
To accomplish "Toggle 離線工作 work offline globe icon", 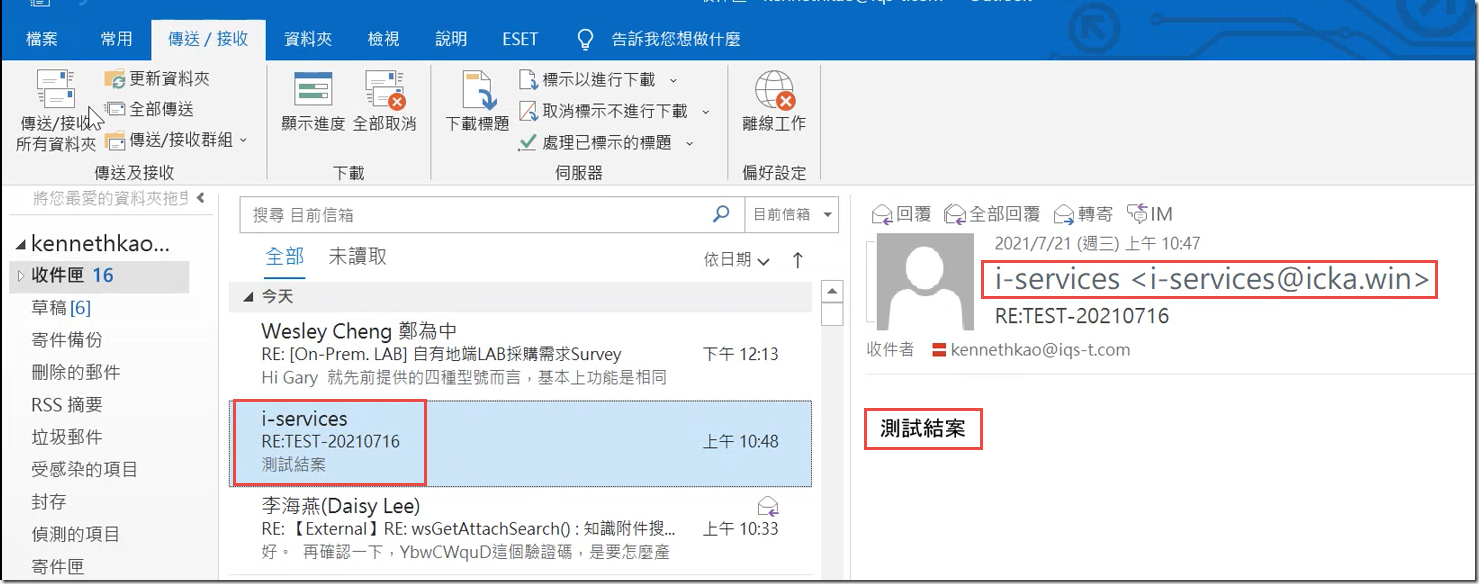I will pos(773,90).
